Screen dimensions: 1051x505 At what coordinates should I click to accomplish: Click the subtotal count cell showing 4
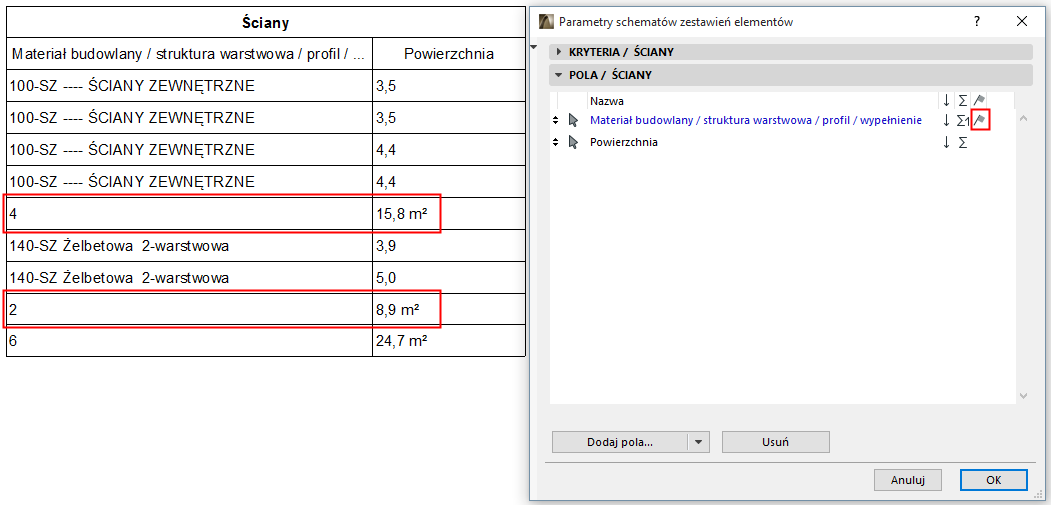190,214
